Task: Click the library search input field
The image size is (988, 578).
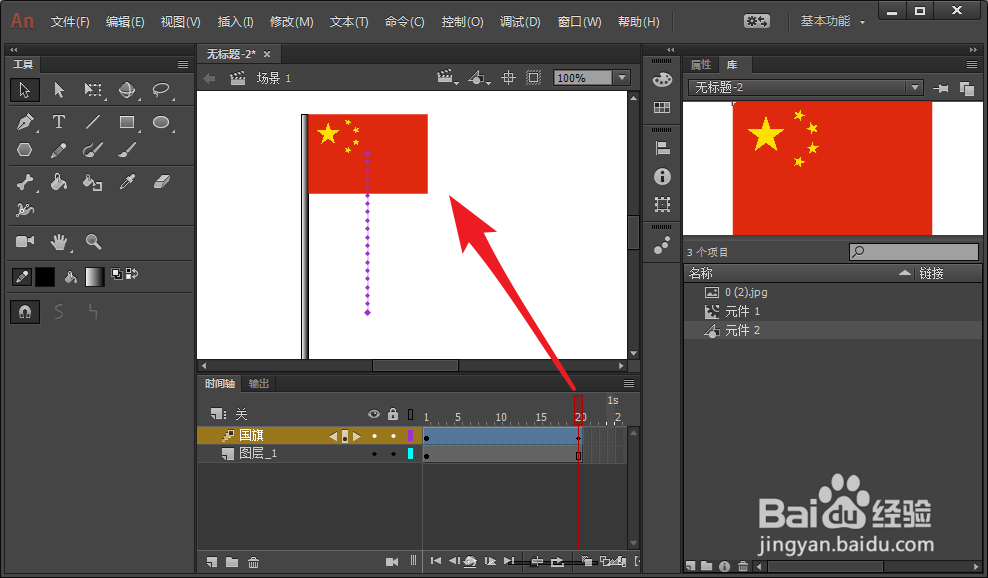Action: [914, 252]
